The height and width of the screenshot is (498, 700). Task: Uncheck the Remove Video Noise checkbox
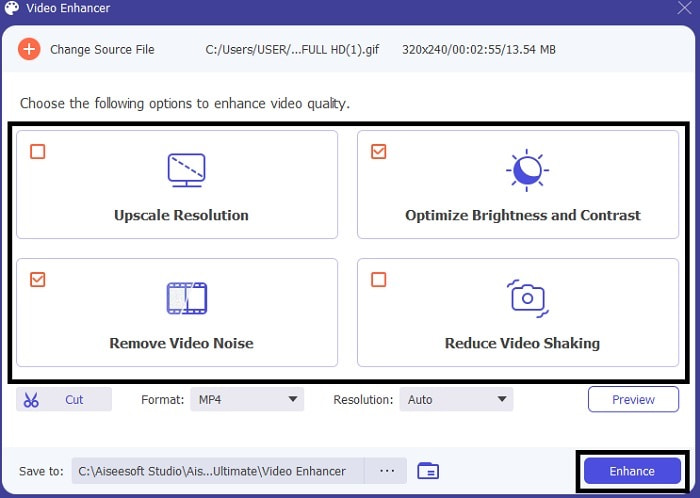38,280
